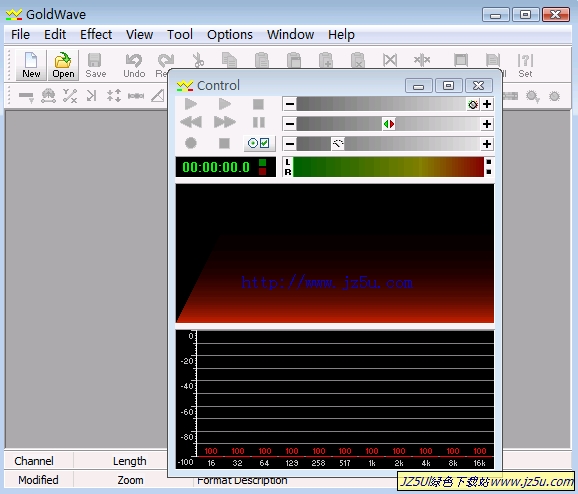
Task: Click minus button on balance slider
Action: (x=290, y=124)
